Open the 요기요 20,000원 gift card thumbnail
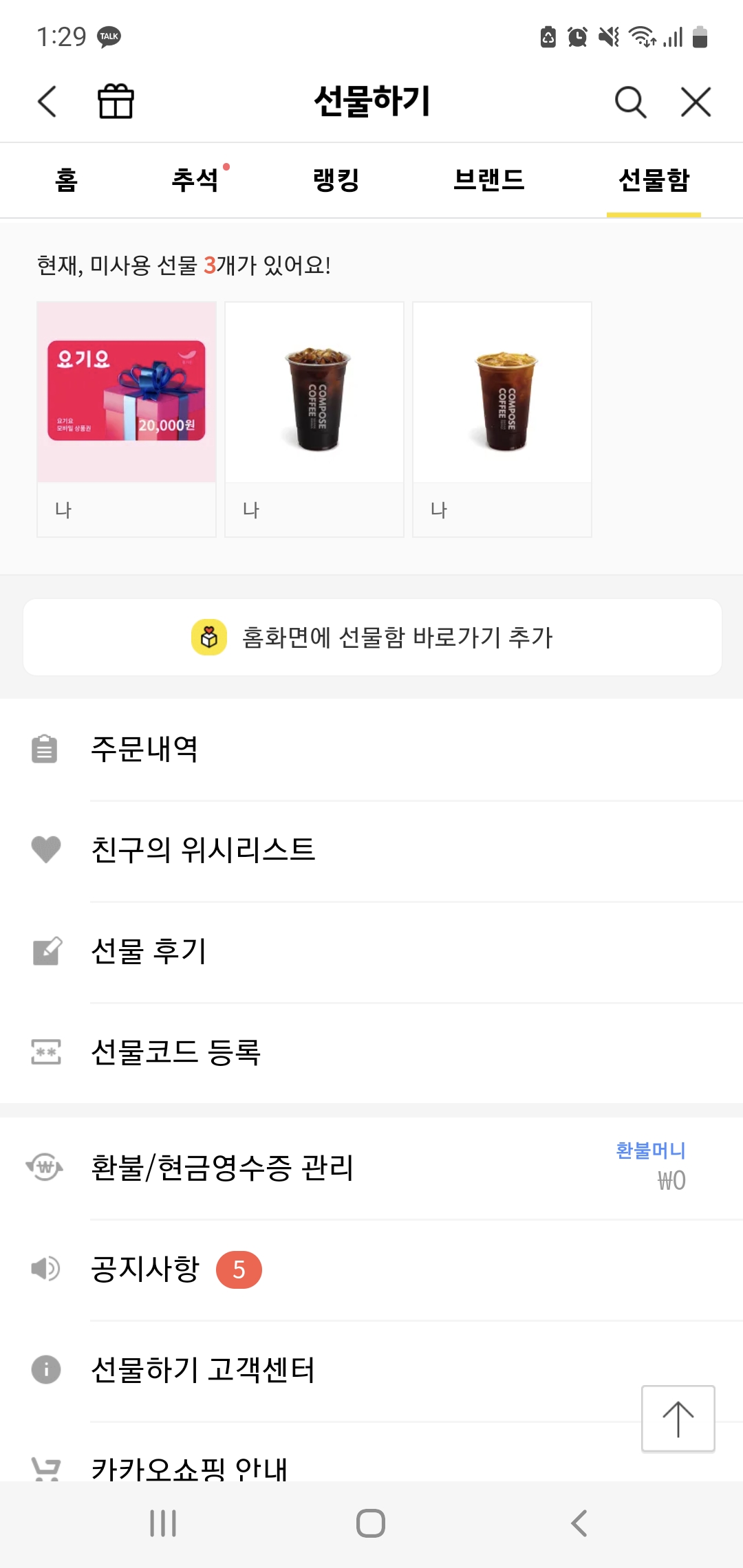743x1568 pixels. [x=127, y=419]
